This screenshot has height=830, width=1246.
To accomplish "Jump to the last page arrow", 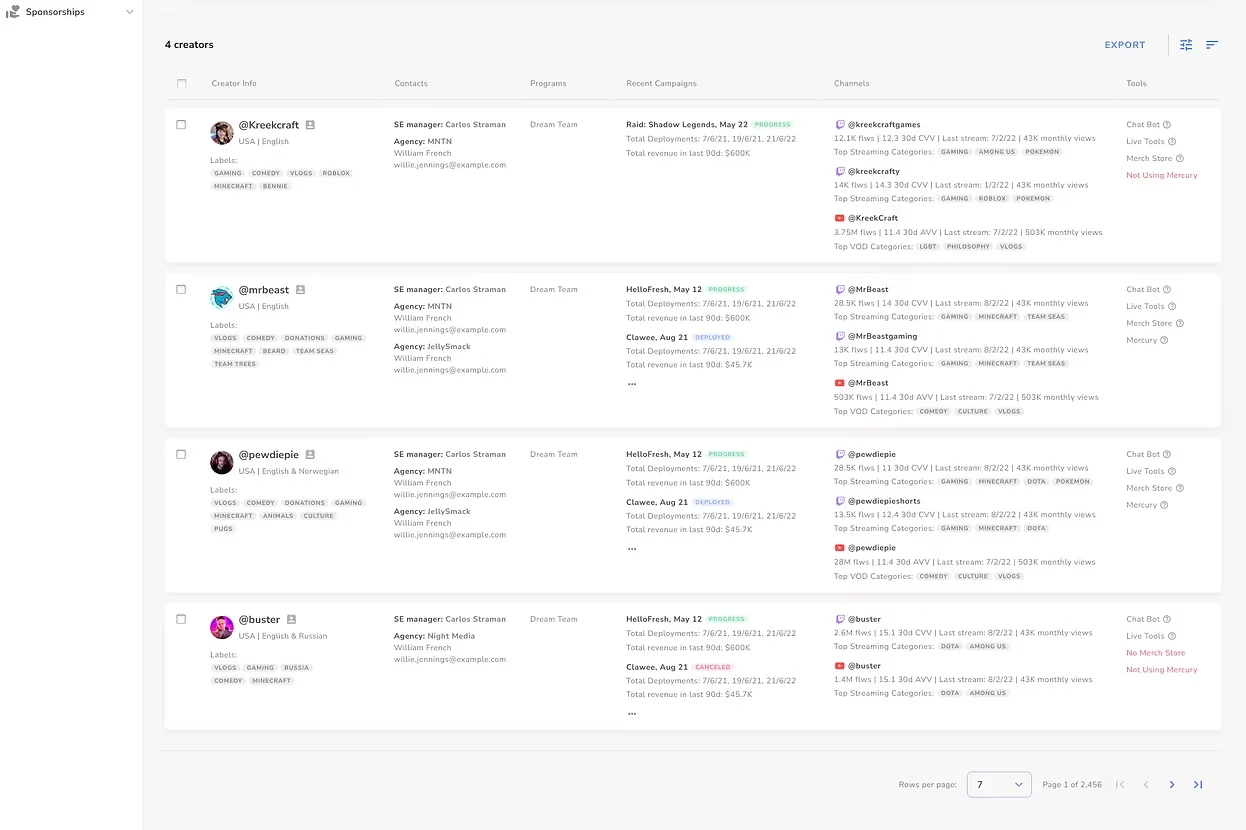I will [1198, 785].
